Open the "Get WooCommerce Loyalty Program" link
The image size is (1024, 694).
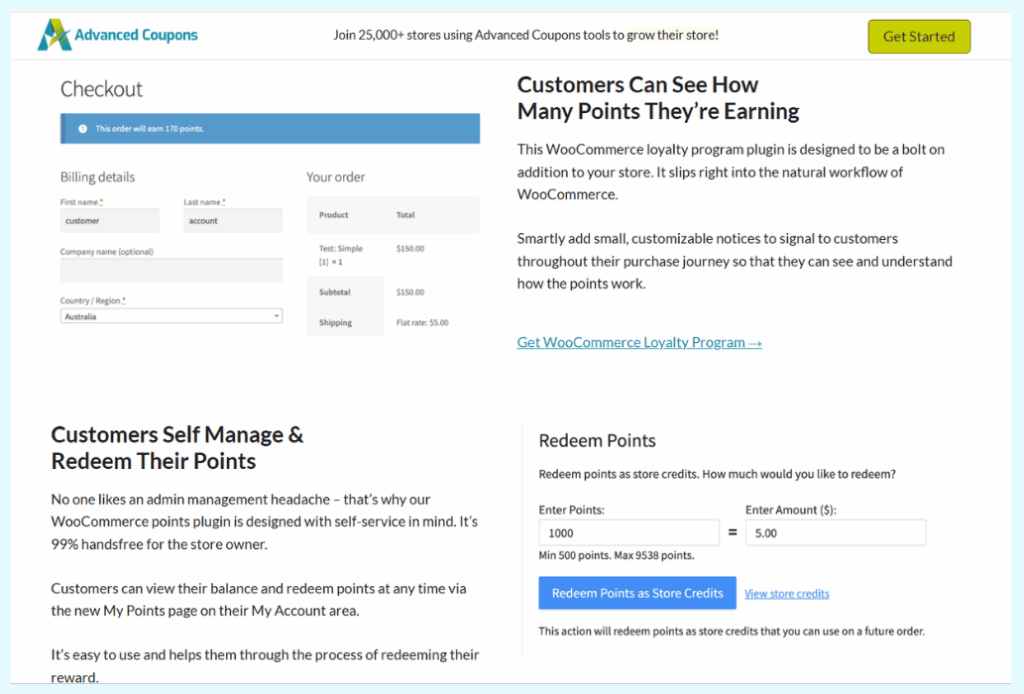(x=638, y=341)
